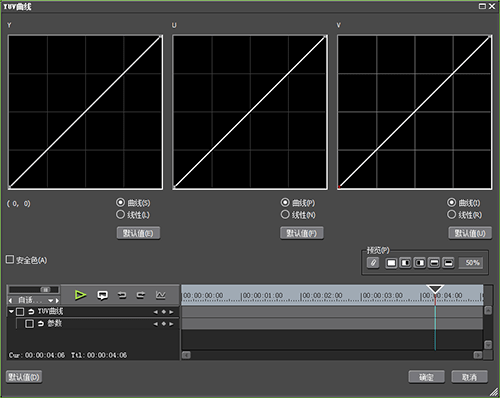Add keyframe diamond on YUV曲线 row

164,312
